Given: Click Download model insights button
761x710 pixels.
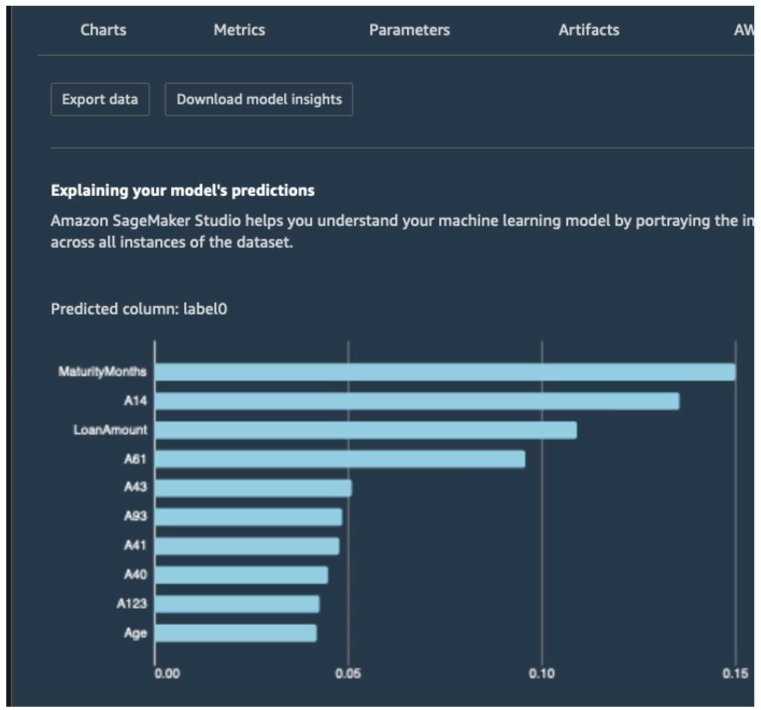Looking at the screenshot, I should coord(259,99).
